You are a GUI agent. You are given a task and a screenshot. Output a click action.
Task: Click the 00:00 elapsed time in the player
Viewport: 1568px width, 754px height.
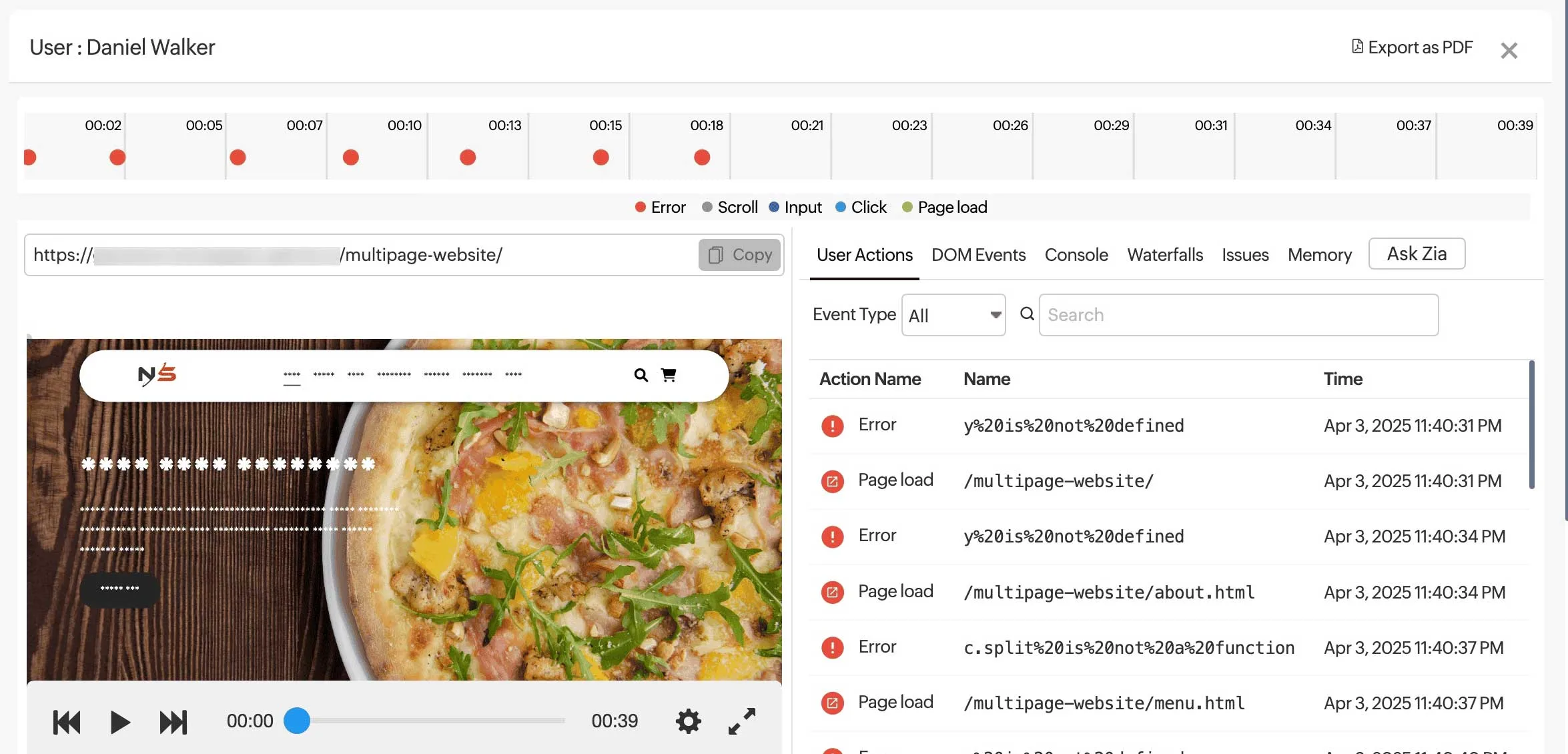(x=250, y=721)
